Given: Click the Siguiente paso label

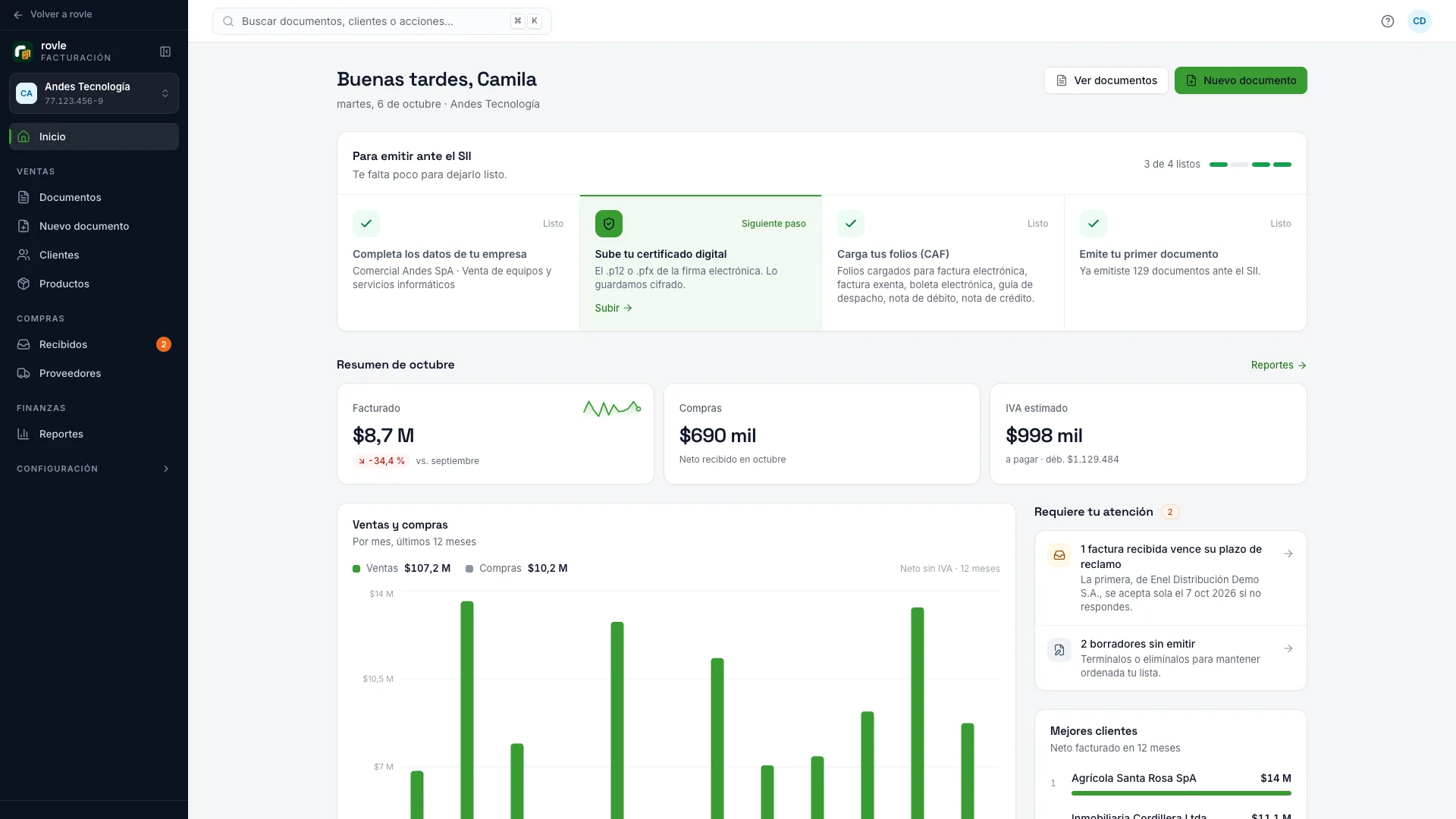Looking at the screenshot, I should pyautogui.click(x=773, y=224).
